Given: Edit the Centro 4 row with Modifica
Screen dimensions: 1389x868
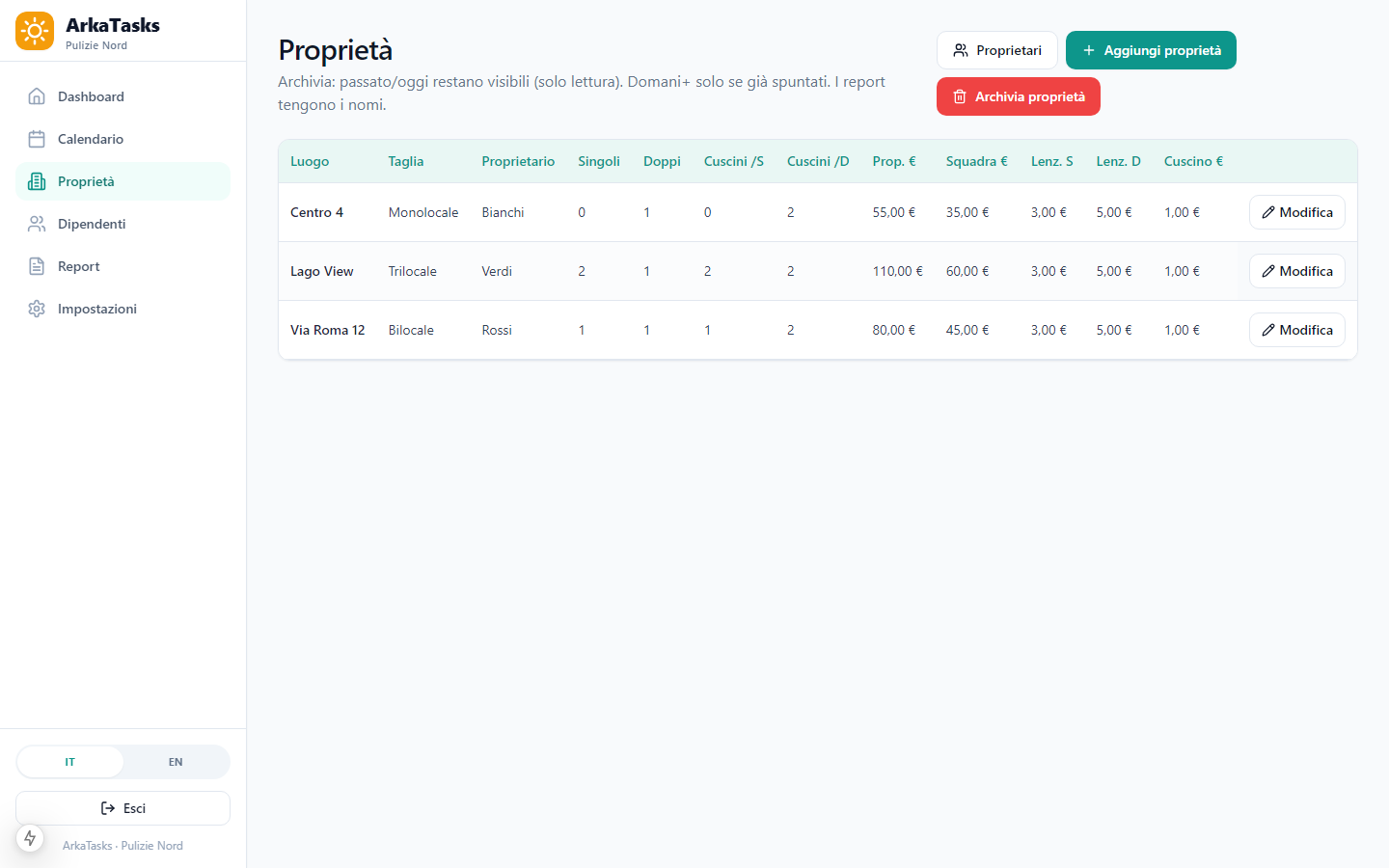Looking at the screenshot, I should [x=1297, y=212].
